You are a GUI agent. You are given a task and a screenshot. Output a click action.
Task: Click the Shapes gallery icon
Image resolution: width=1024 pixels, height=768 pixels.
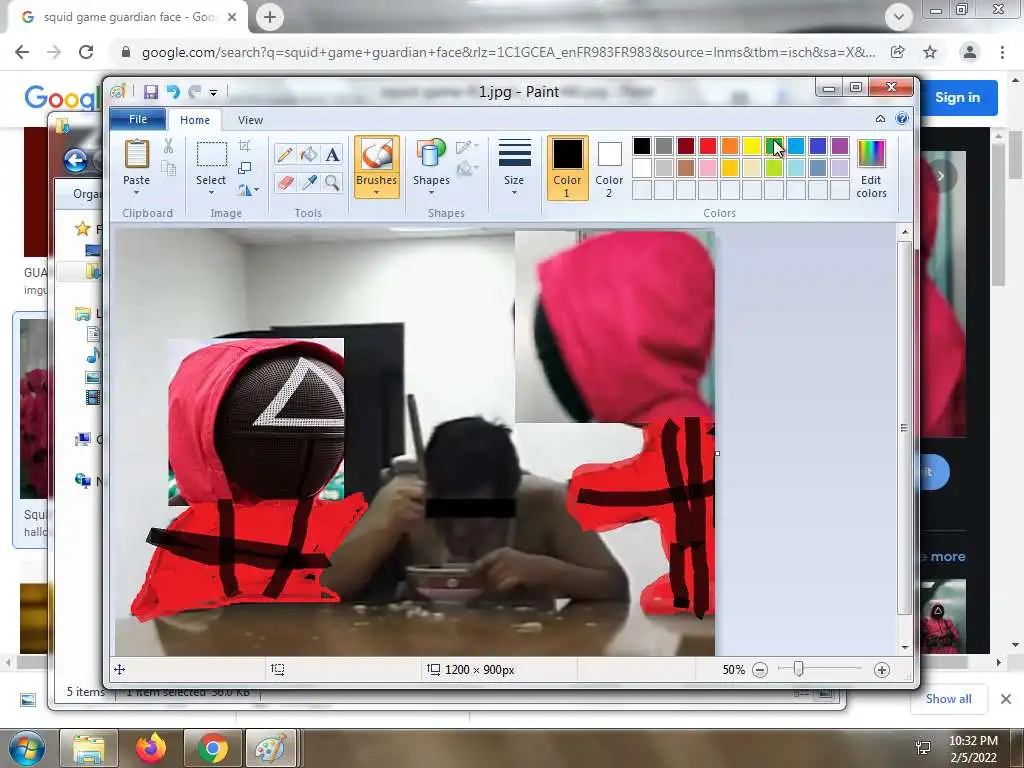tap(431, 154)
